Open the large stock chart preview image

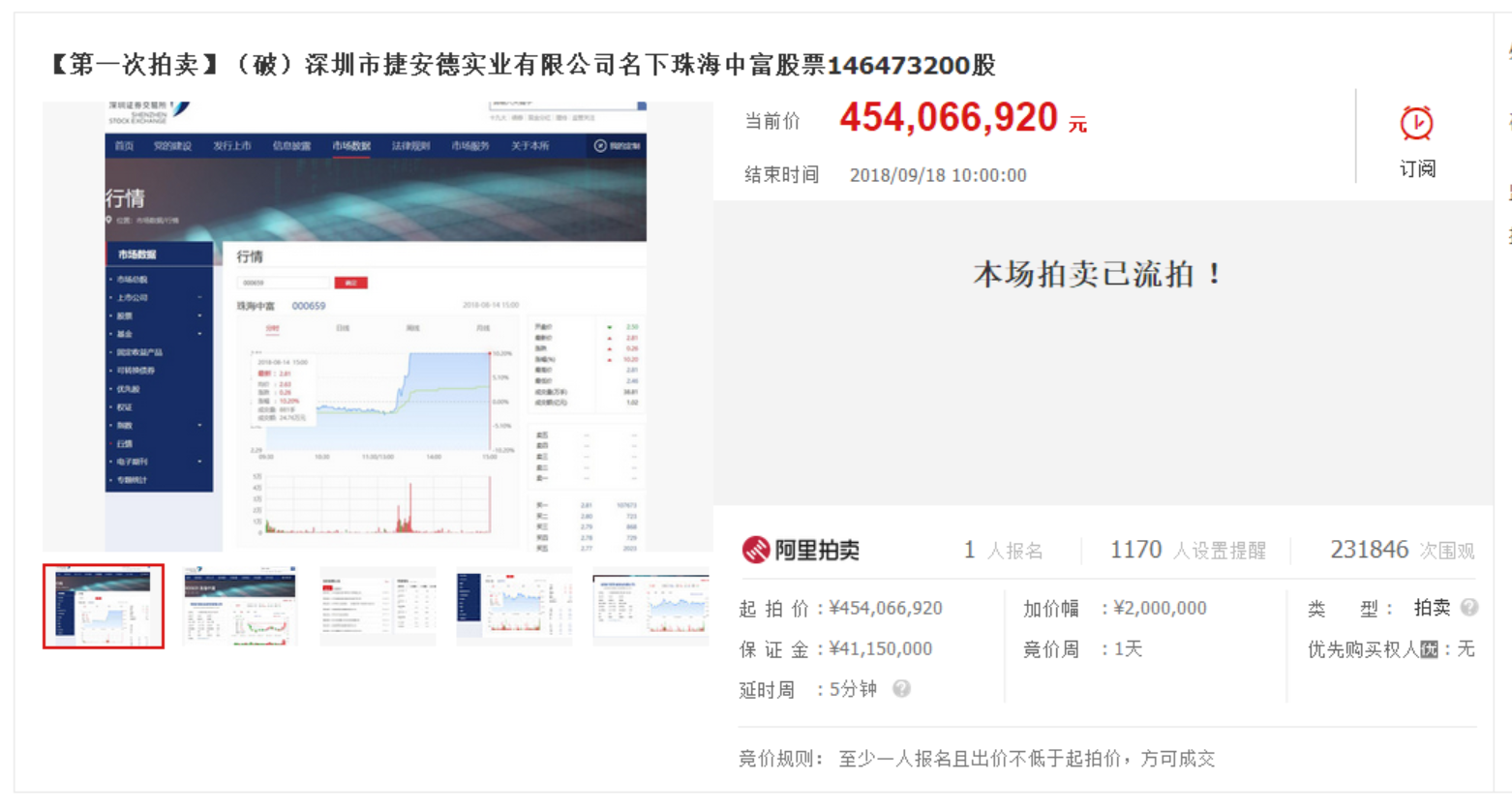point(376,327)
